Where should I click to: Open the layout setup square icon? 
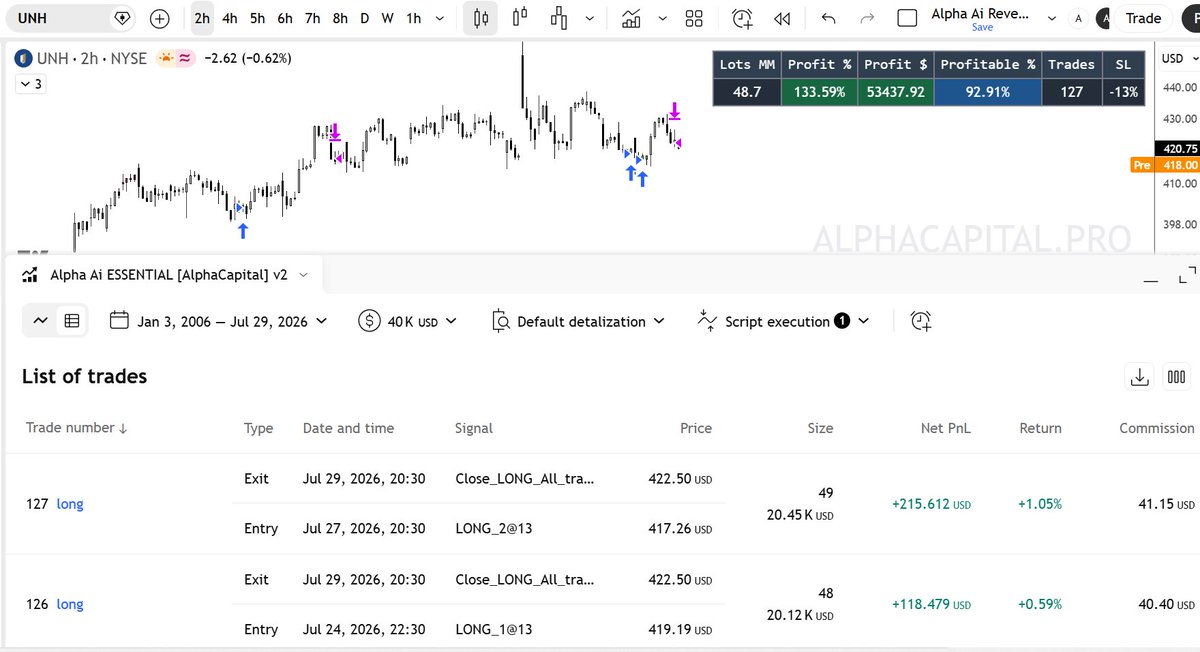(907, 18)
